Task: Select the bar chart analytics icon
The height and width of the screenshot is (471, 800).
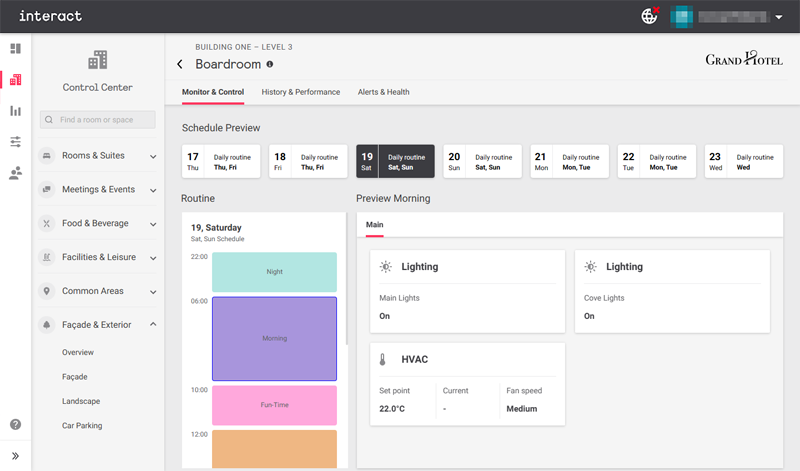Action: (15, 111)
